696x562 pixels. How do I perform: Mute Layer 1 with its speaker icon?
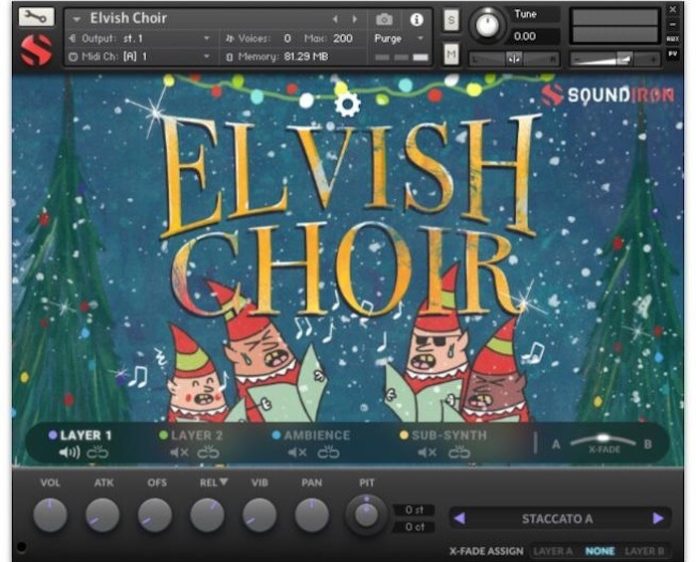pos(69,452)
